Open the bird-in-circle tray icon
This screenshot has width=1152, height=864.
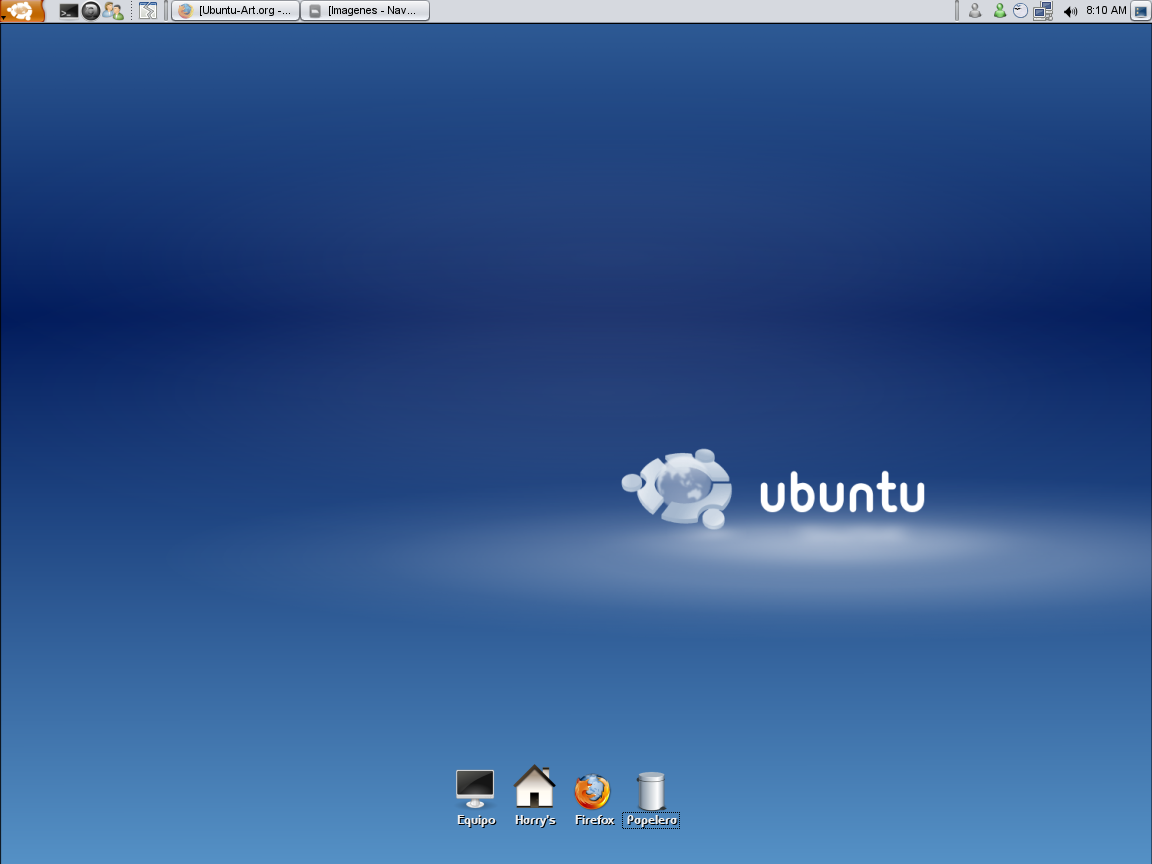tap(1020, 11)
